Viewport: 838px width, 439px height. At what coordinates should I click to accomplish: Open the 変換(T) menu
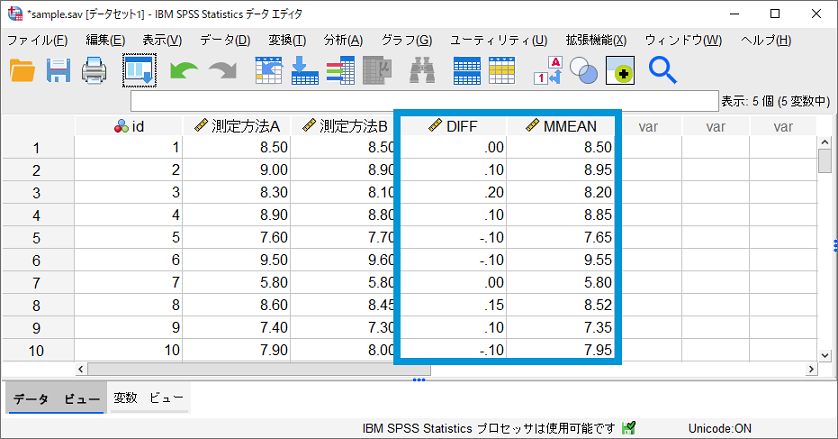[x=286, y=40]
